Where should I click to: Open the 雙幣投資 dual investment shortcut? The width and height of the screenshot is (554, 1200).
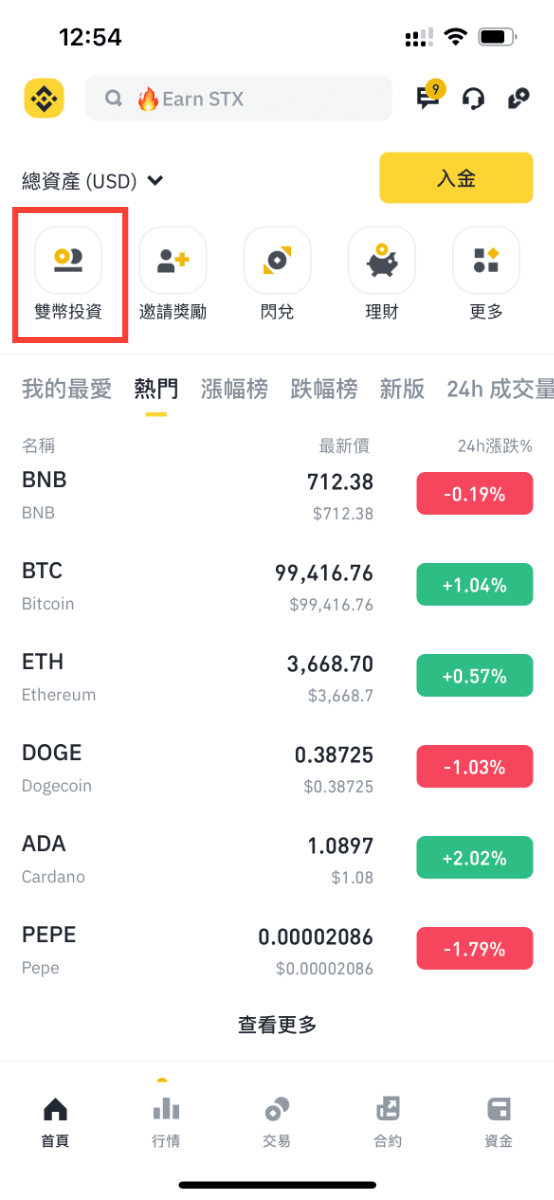coord(68,273)
